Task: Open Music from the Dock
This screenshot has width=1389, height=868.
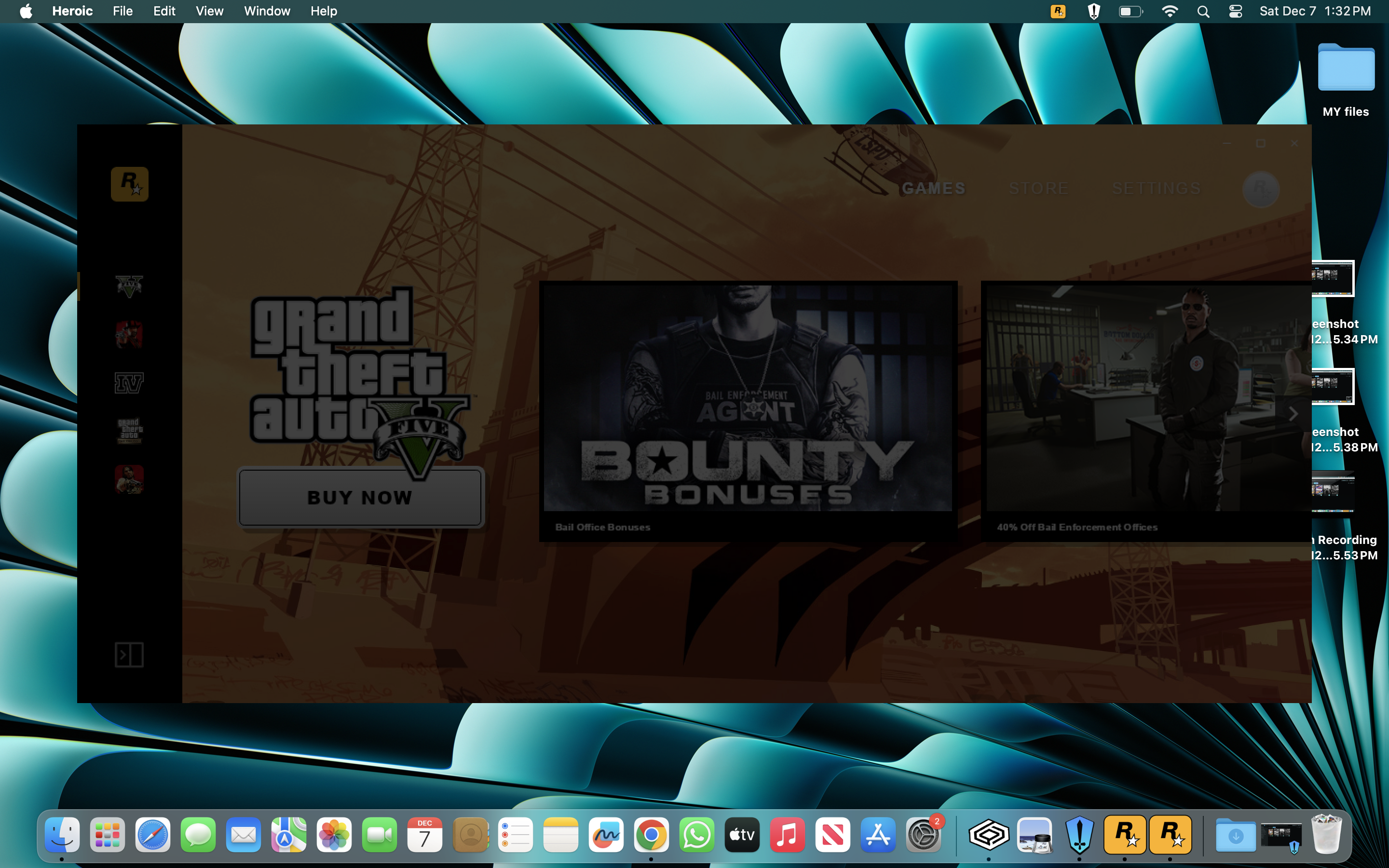Action: (788, 835)
